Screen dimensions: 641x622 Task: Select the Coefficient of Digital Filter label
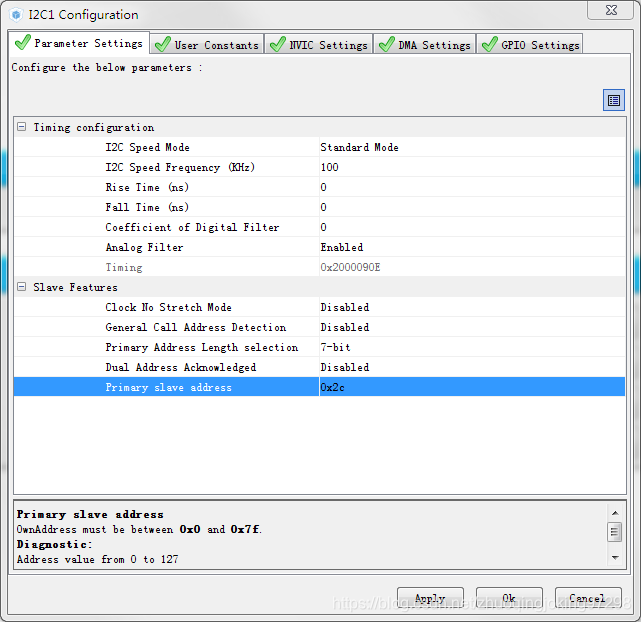(x=193, y=227)
